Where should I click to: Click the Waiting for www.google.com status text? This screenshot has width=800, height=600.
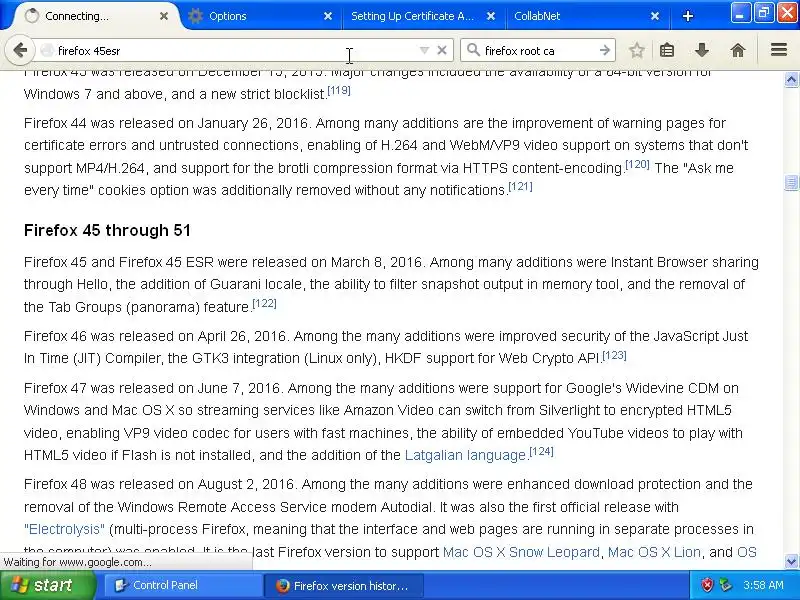pos(78,562)
